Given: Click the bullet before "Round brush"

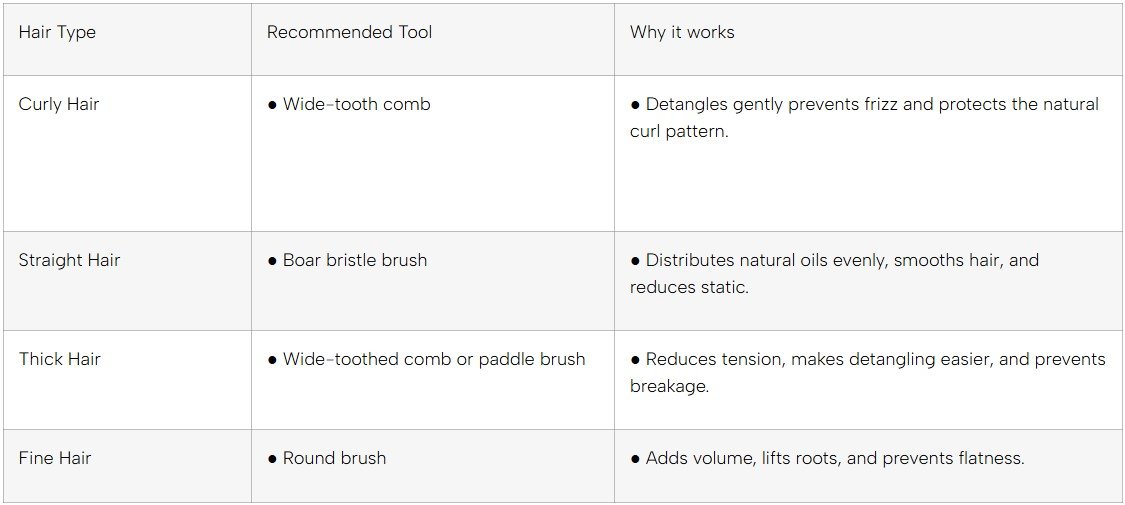Looking at the screenshot, I should point(272,459).
